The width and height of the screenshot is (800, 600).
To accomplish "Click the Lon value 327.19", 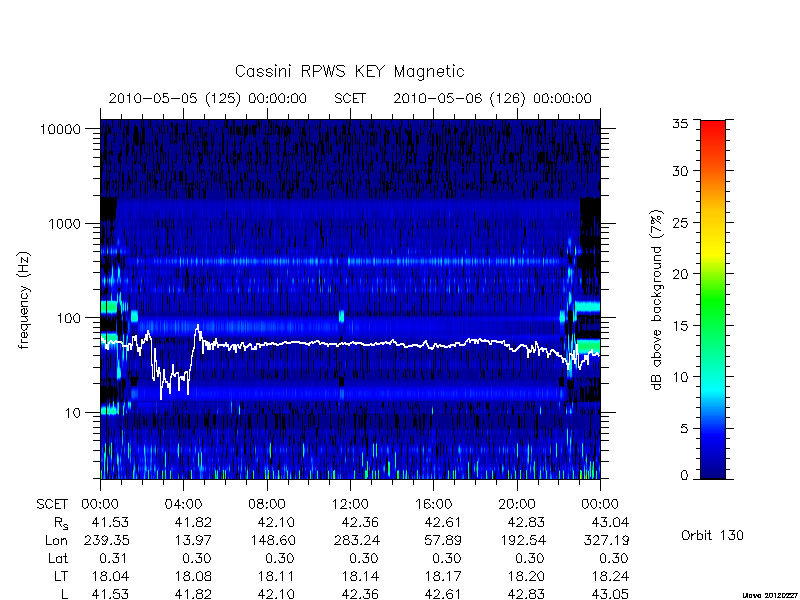I will (x=606, y=540).
